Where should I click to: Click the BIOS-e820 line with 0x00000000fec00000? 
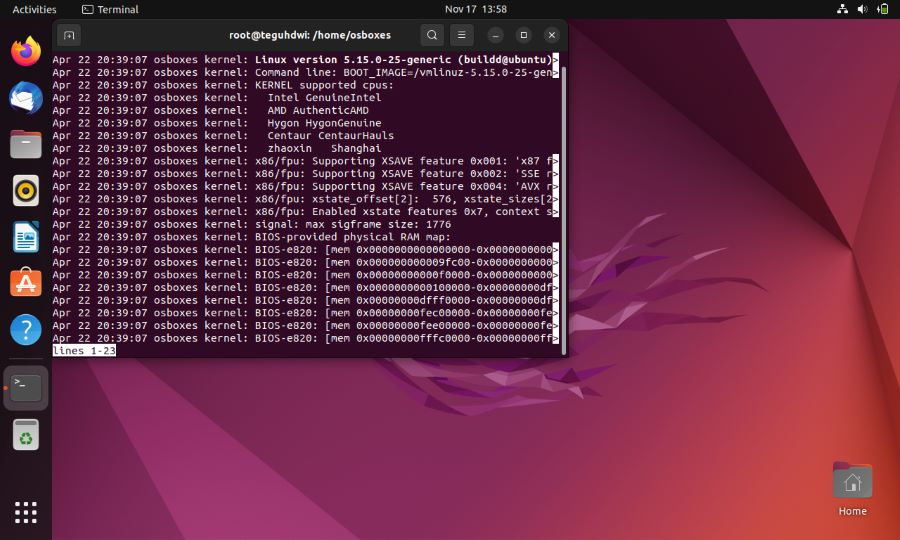305,312
